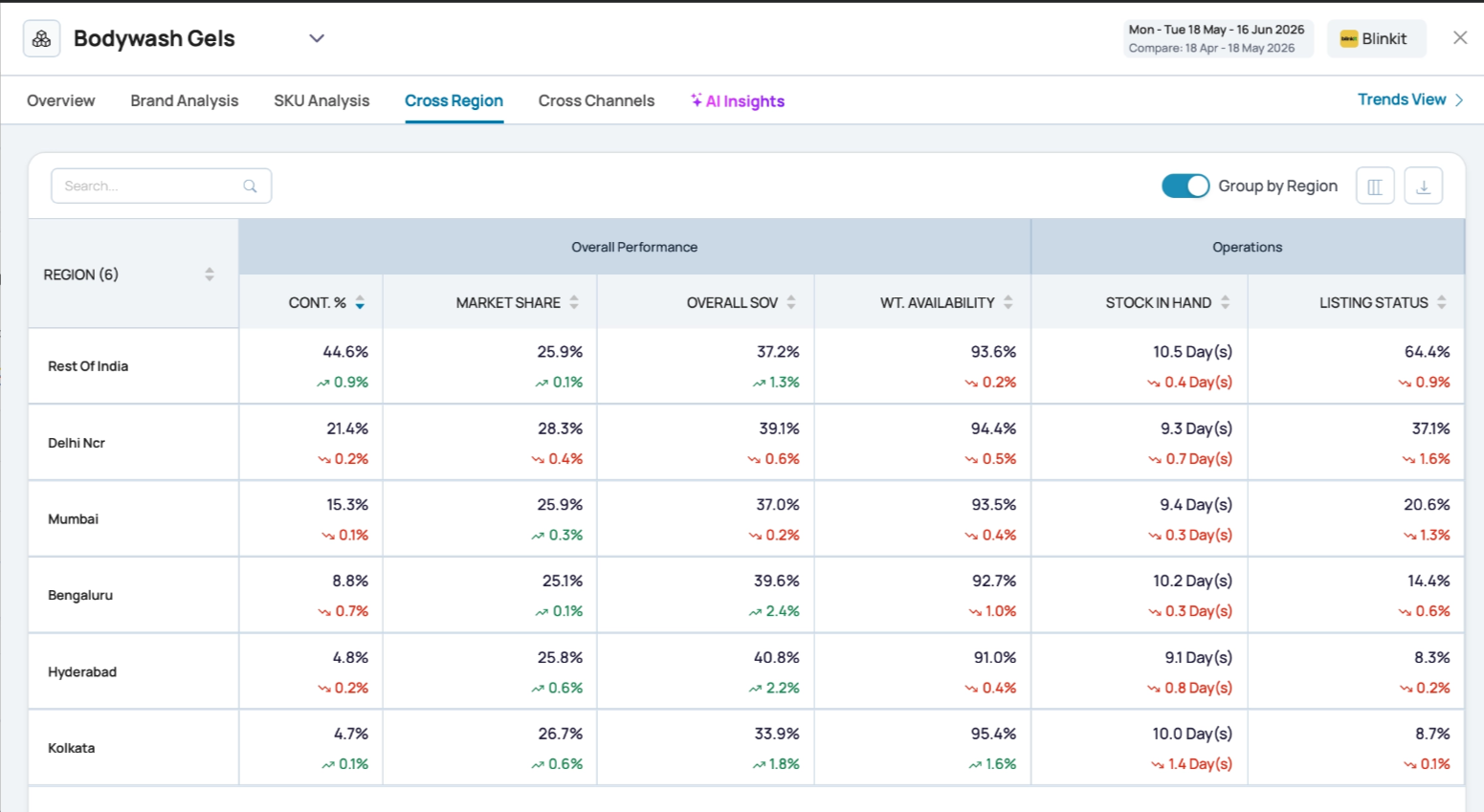The image size is (1484, 812).
Task: Switch to the Cross Channels tab
Action: pos(596,100)
